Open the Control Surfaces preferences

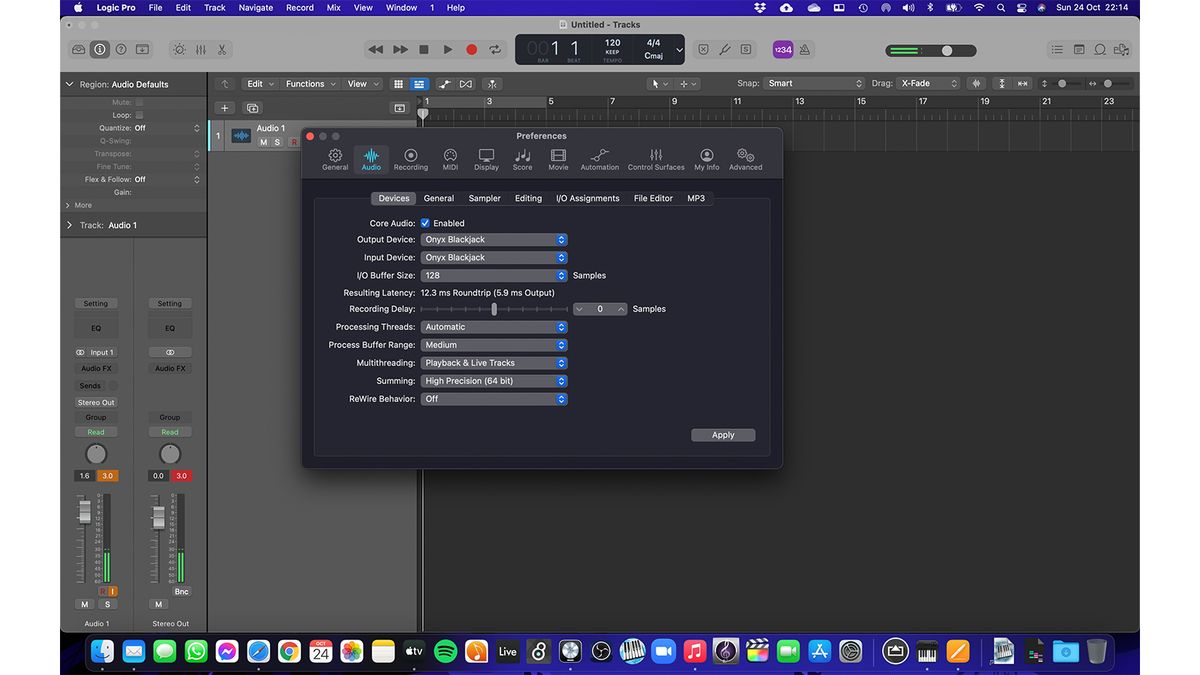coord(656,158)
